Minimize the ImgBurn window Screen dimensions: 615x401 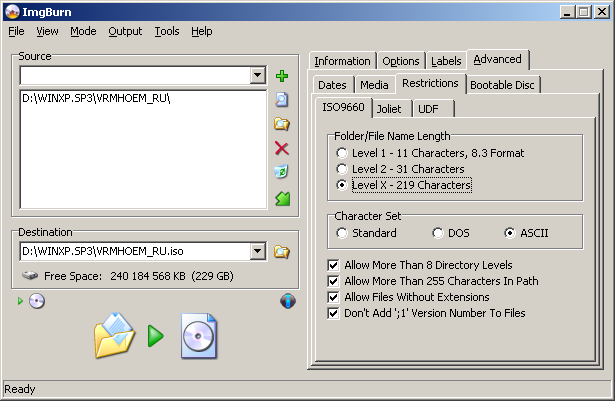(567, 12)
